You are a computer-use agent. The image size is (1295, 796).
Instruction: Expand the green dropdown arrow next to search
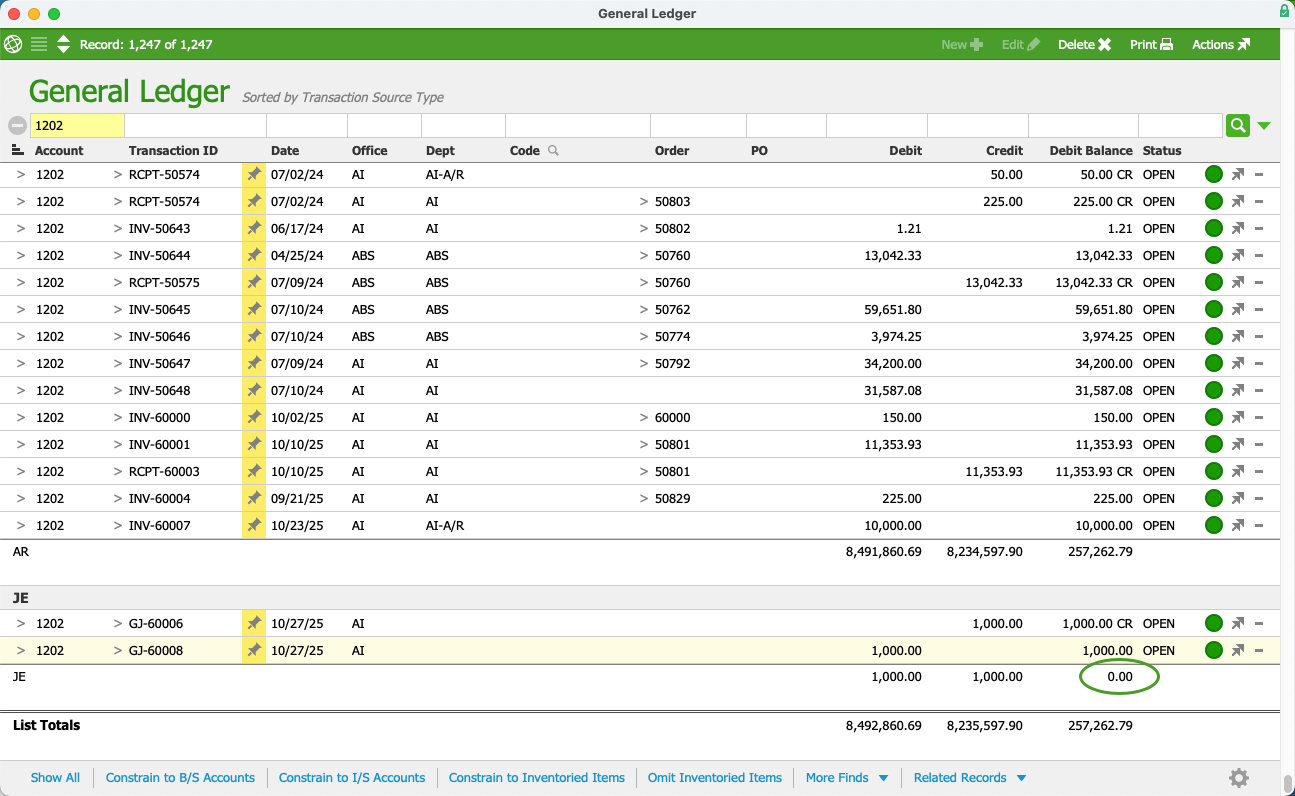tap(1264, 126)
